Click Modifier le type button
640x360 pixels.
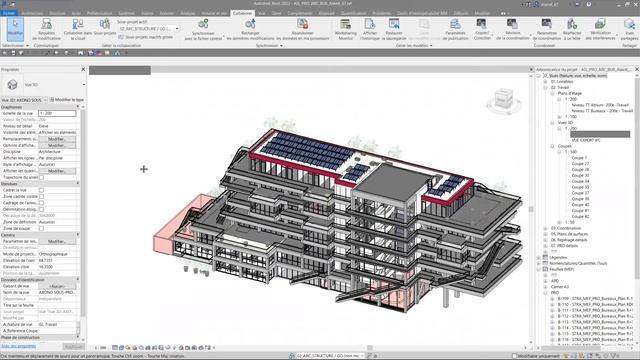coord(67,100)
